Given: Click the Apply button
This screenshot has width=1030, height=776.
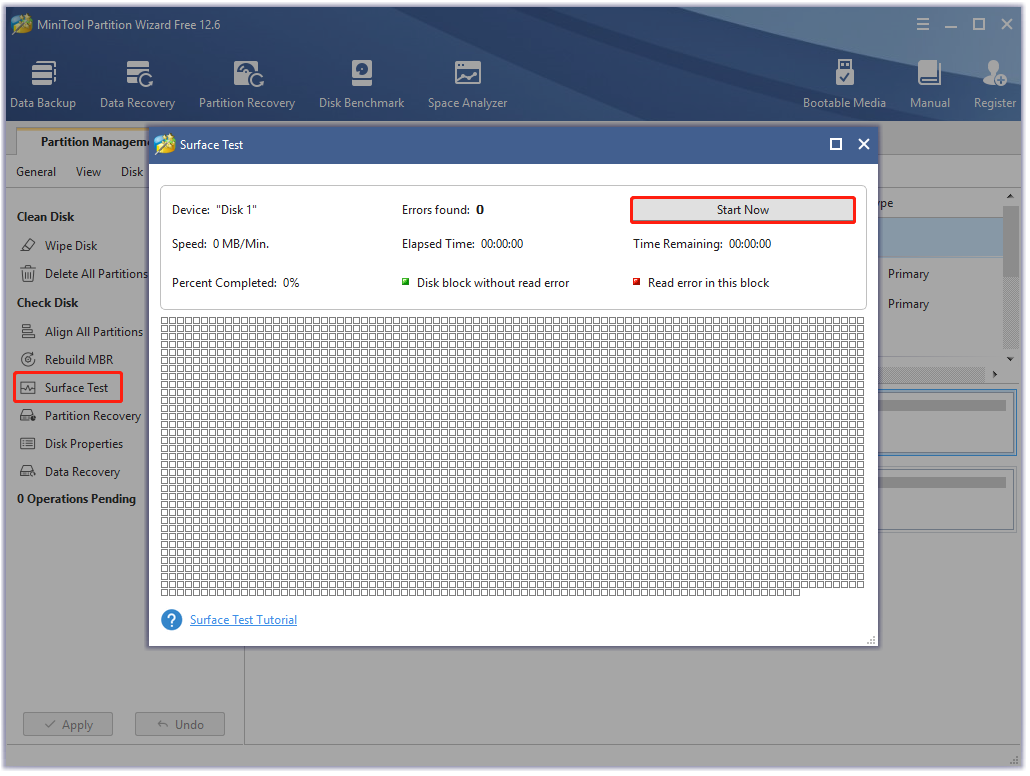Looking at the screenshot, I should [68, 725].
